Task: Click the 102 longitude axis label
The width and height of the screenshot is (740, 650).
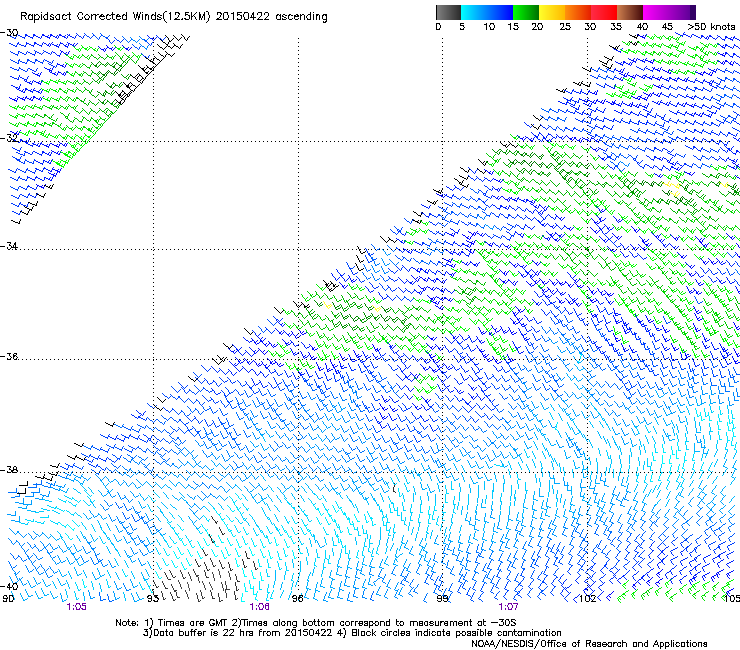Action: click(x=588, y=599)
